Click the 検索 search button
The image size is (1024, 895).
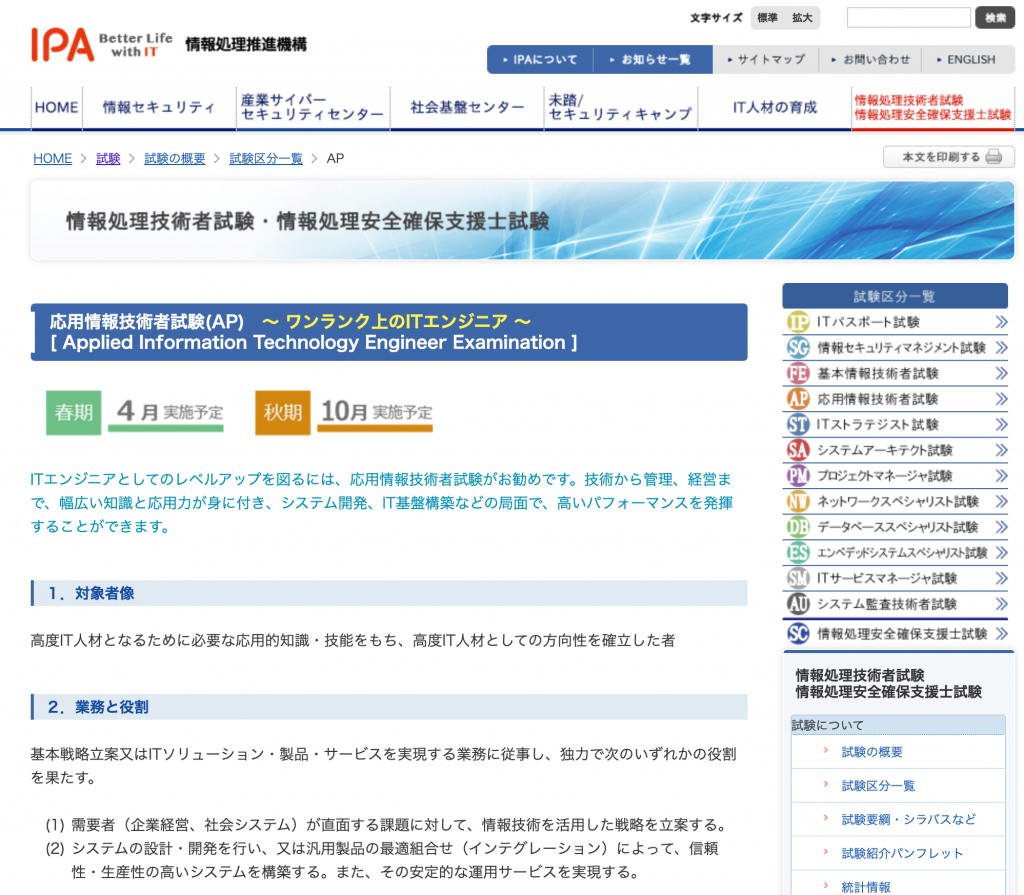tap(995, 18)
